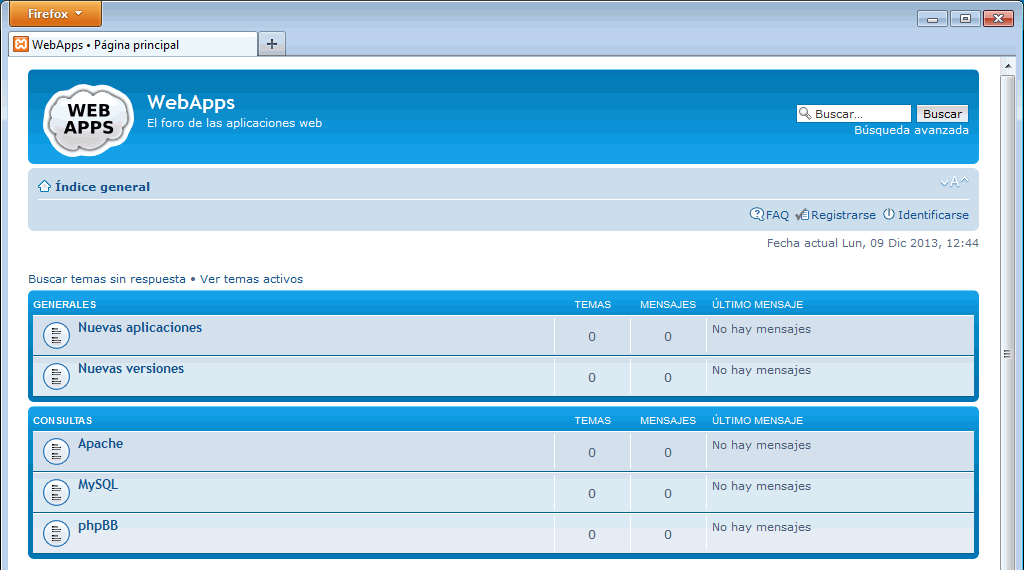
Task: Click the MENSAJES column header in CONSULTAS
Action: pos(667,420)
